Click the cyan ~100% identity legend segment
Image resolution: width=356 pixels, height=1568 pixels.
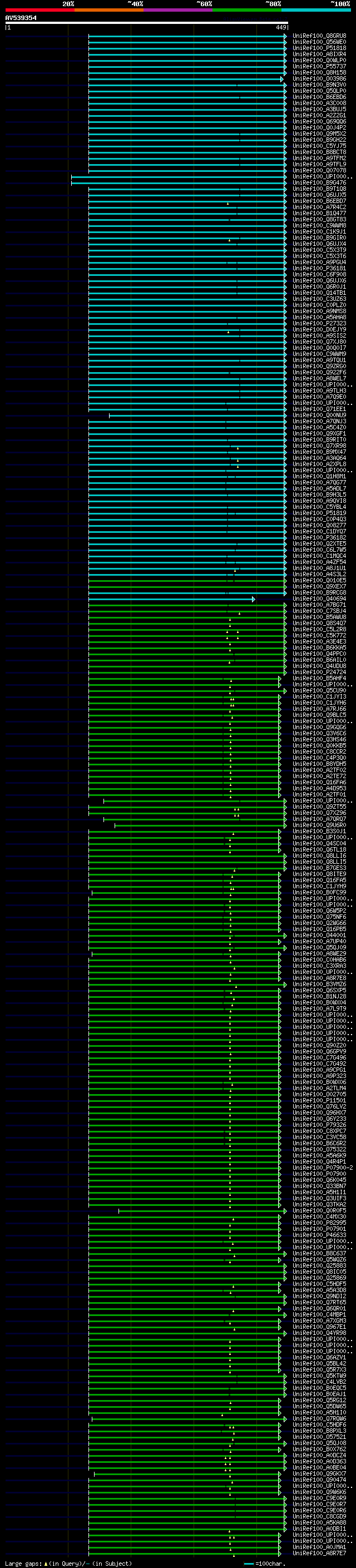coord(315,11)
